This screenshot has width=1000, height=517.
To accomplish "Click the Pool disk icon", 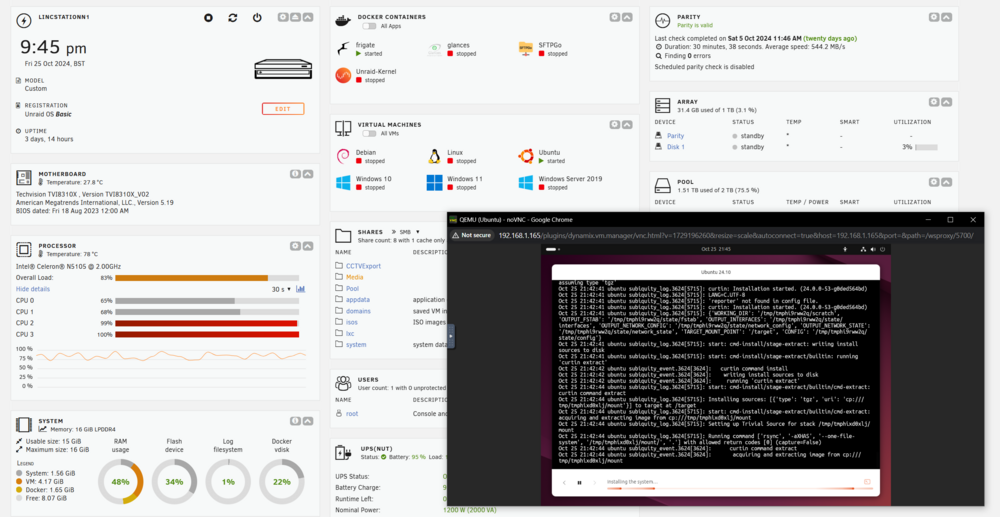I will click(x=663, y=186).
